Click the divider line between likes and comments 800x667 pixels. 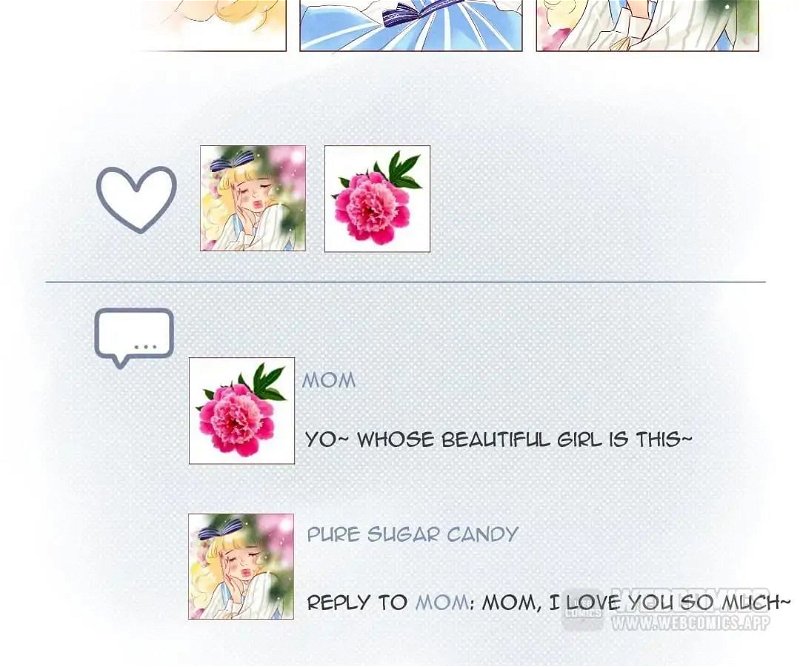pyautogui.click(x=406, y=281)
